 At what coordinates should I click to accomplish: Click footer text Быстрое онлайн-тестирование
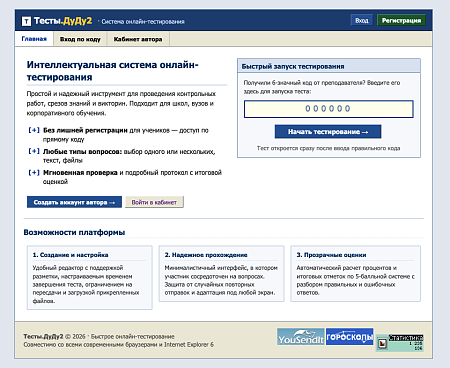coord(133,336)
